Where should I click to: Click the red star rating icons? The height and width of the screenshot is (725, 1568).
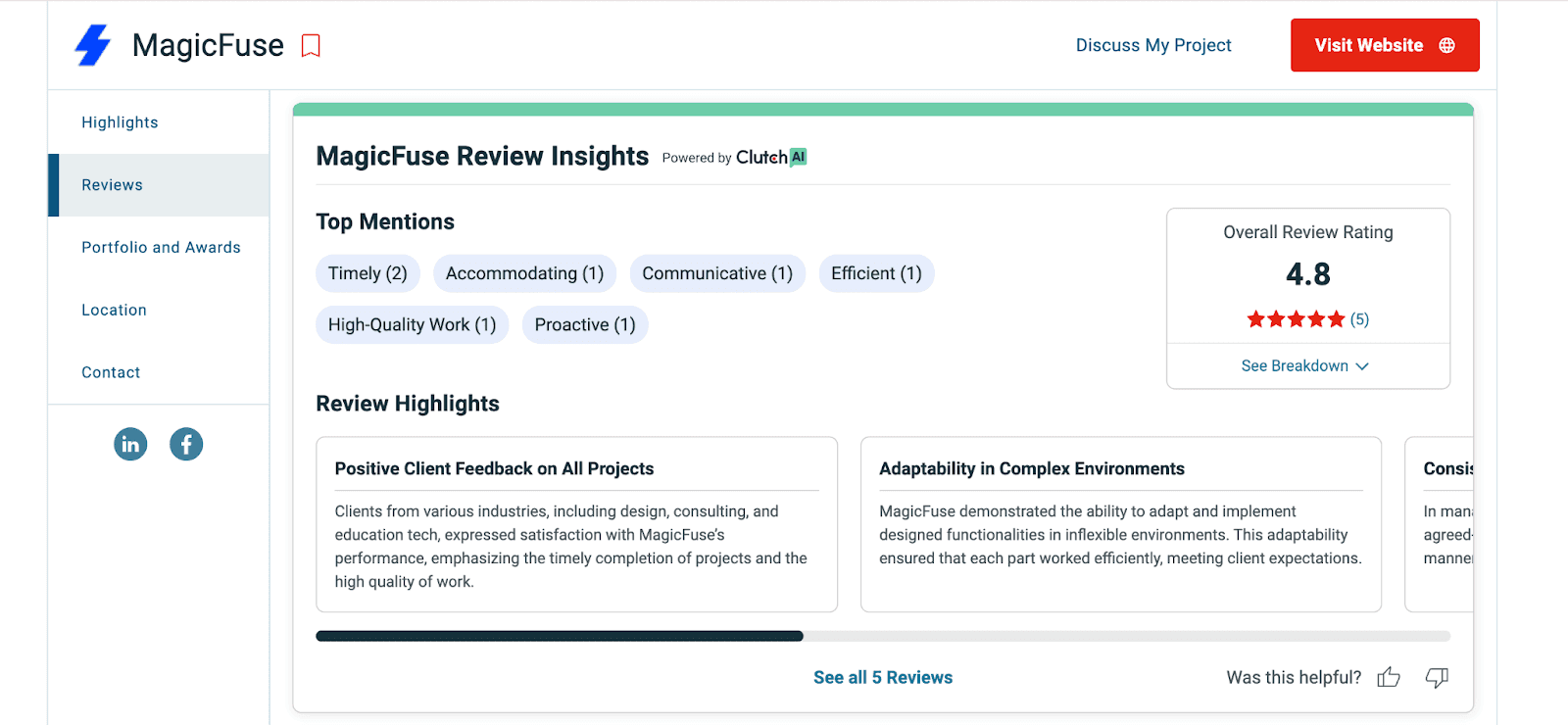(x=1296, y=319)
